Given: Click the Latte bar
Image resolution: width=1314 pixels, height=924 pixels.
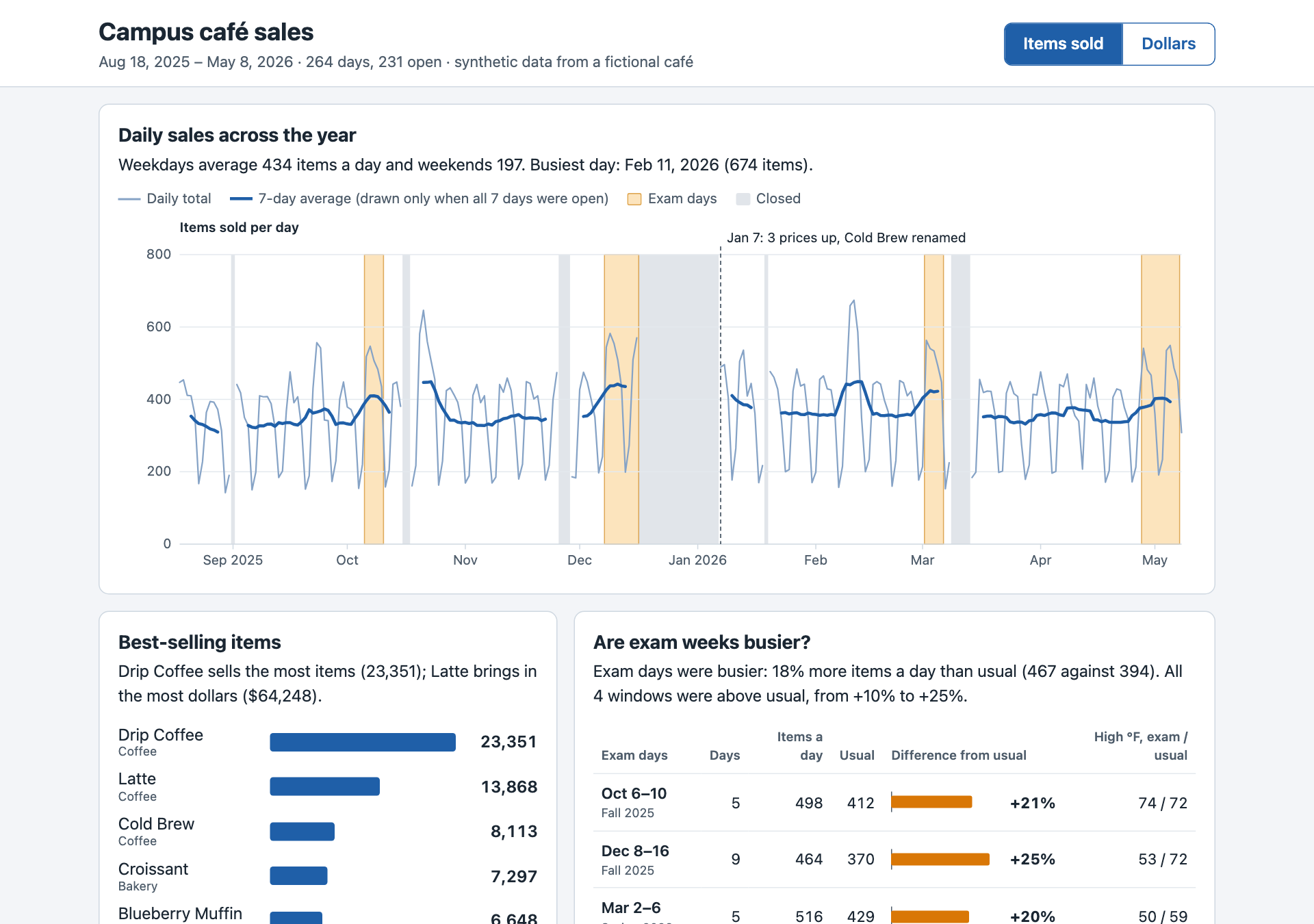Looking at the screenshot, I should click(x=324, y=786).
